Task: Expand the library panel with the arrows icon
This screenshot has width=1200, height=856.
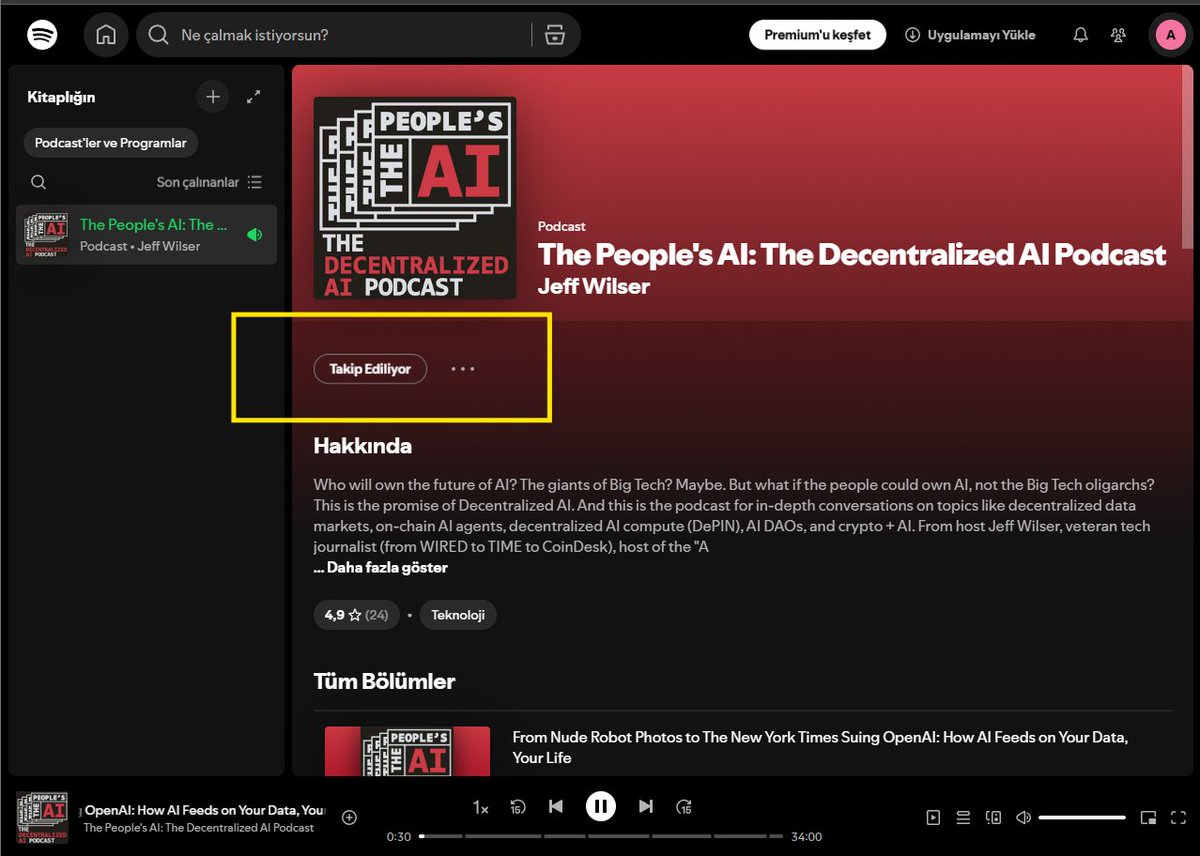Action: click(254, 97)
